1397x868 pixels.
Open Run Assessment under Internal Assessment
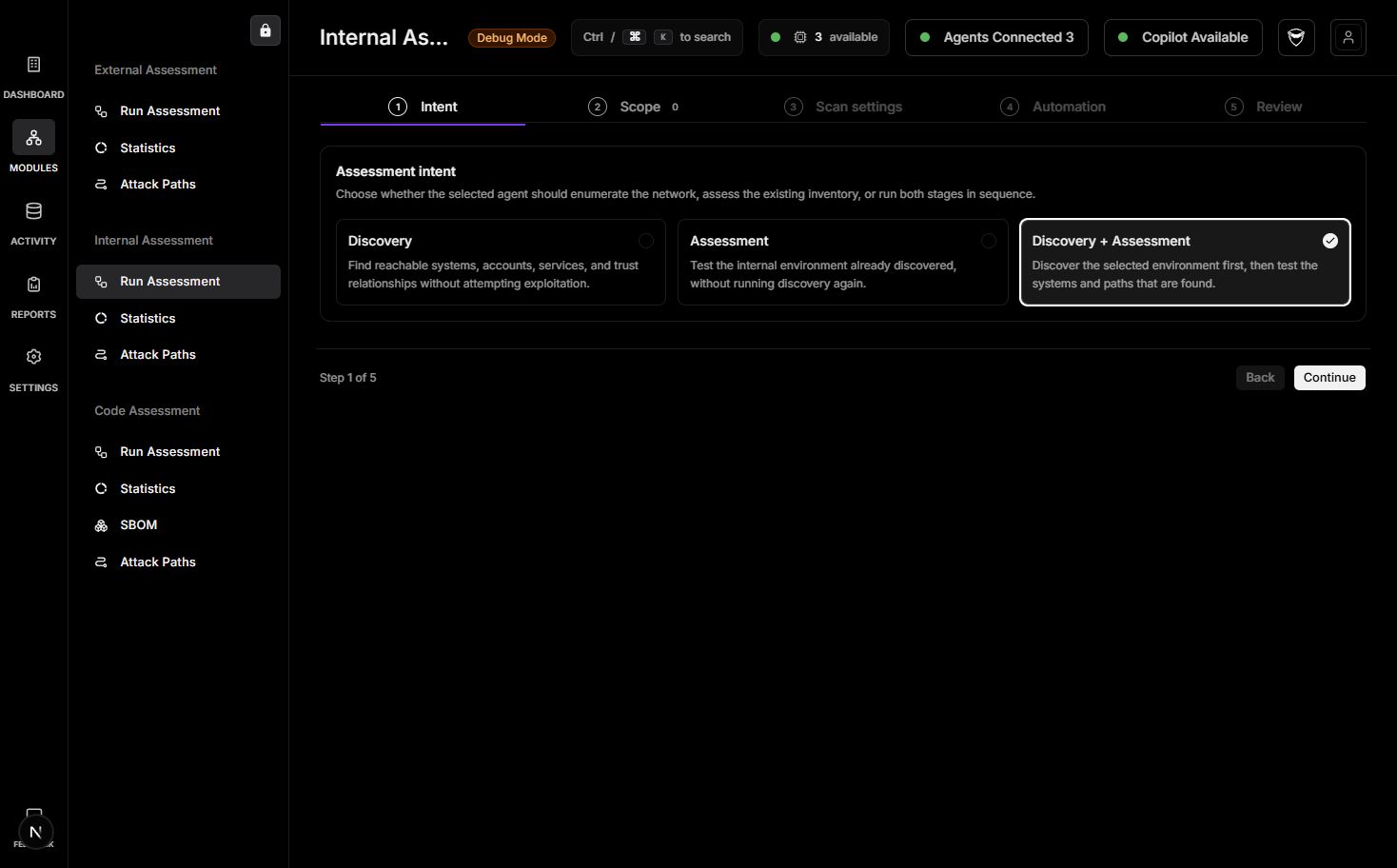coord(178,282)
